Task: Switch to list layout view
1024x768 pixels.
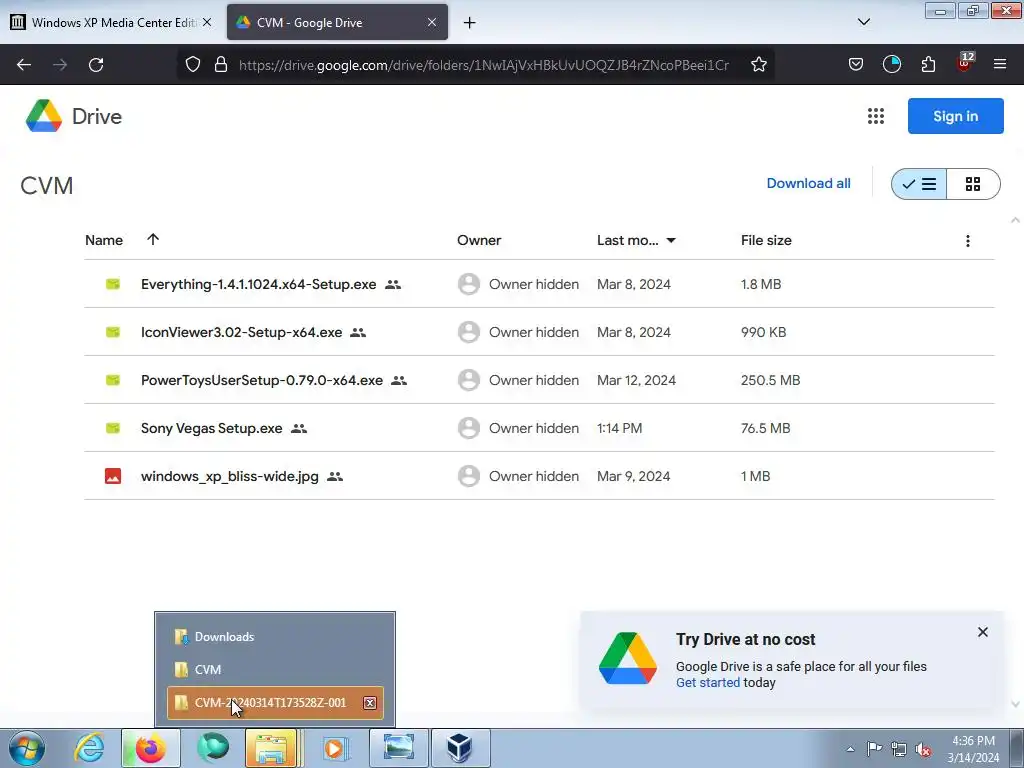Action: point(919,184)
